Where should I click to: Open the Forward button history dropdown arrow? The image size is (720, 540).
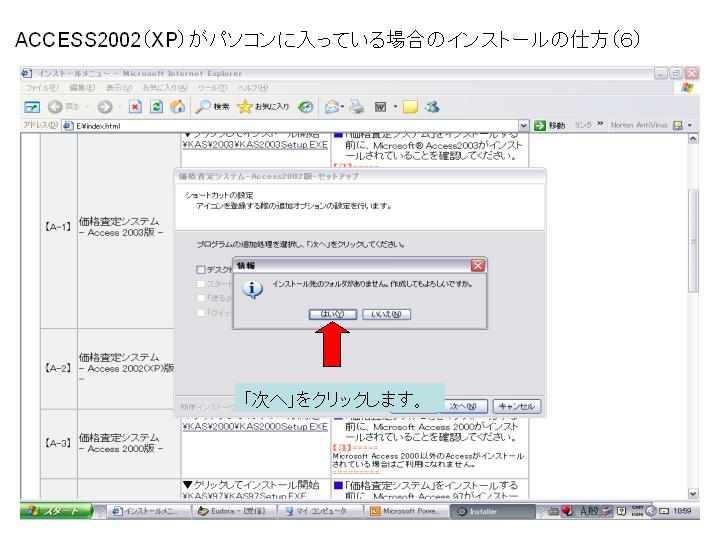tap(119, 107)
